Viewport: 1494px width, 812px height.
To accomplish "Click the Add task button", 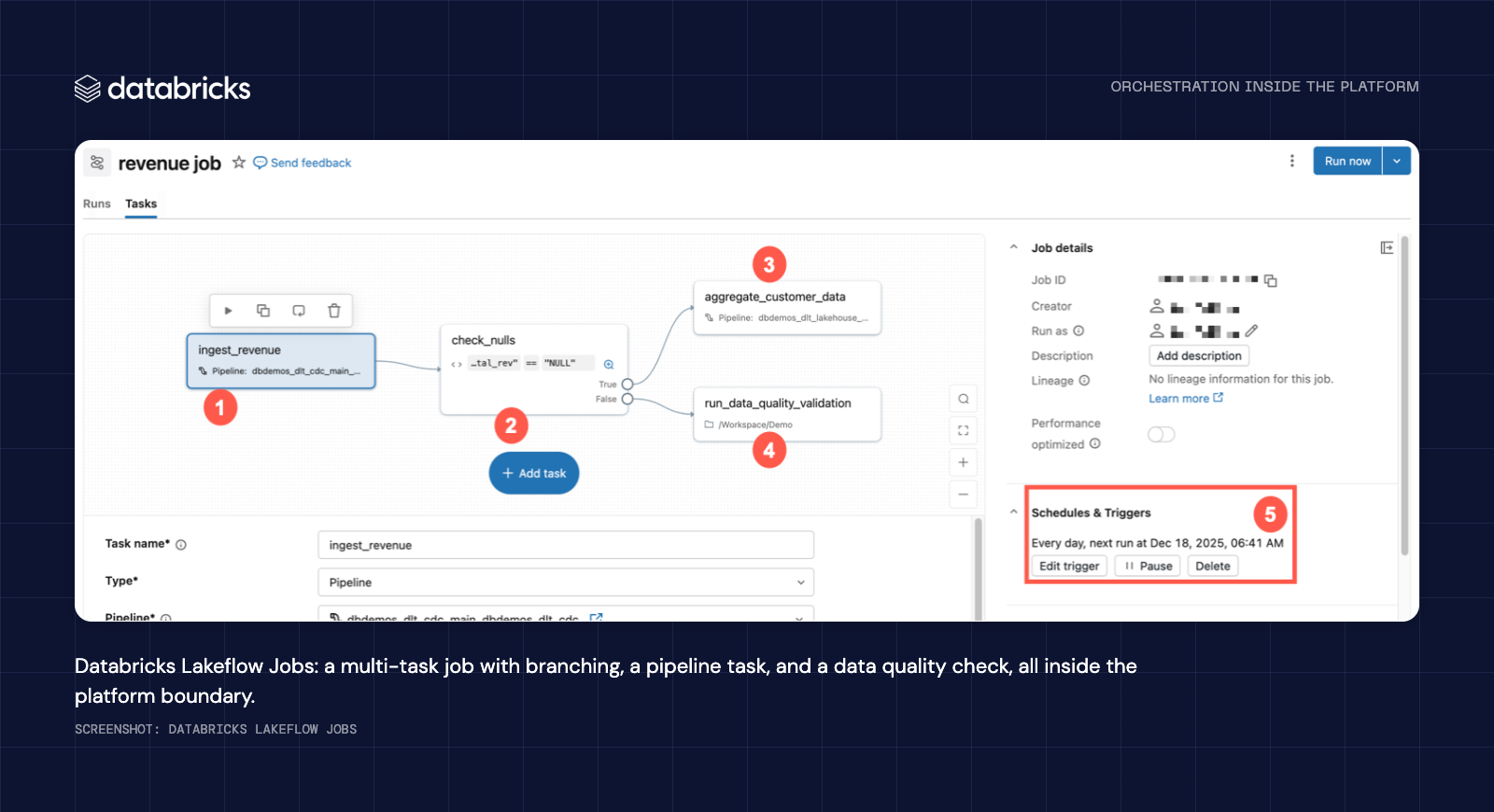I will [534, 473].
